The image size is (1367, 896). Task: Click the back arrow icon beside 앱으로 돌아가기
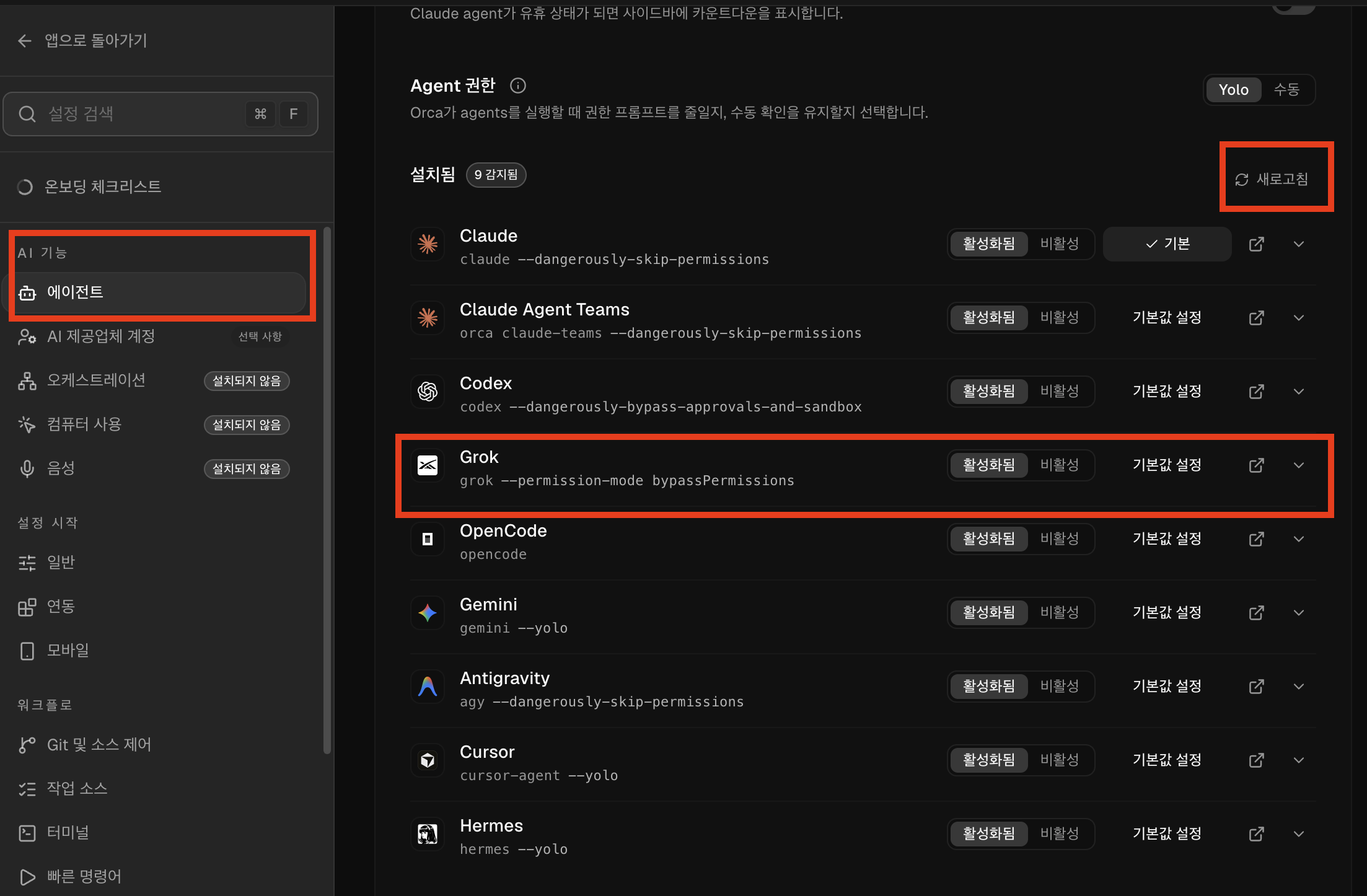click(25, 41)
